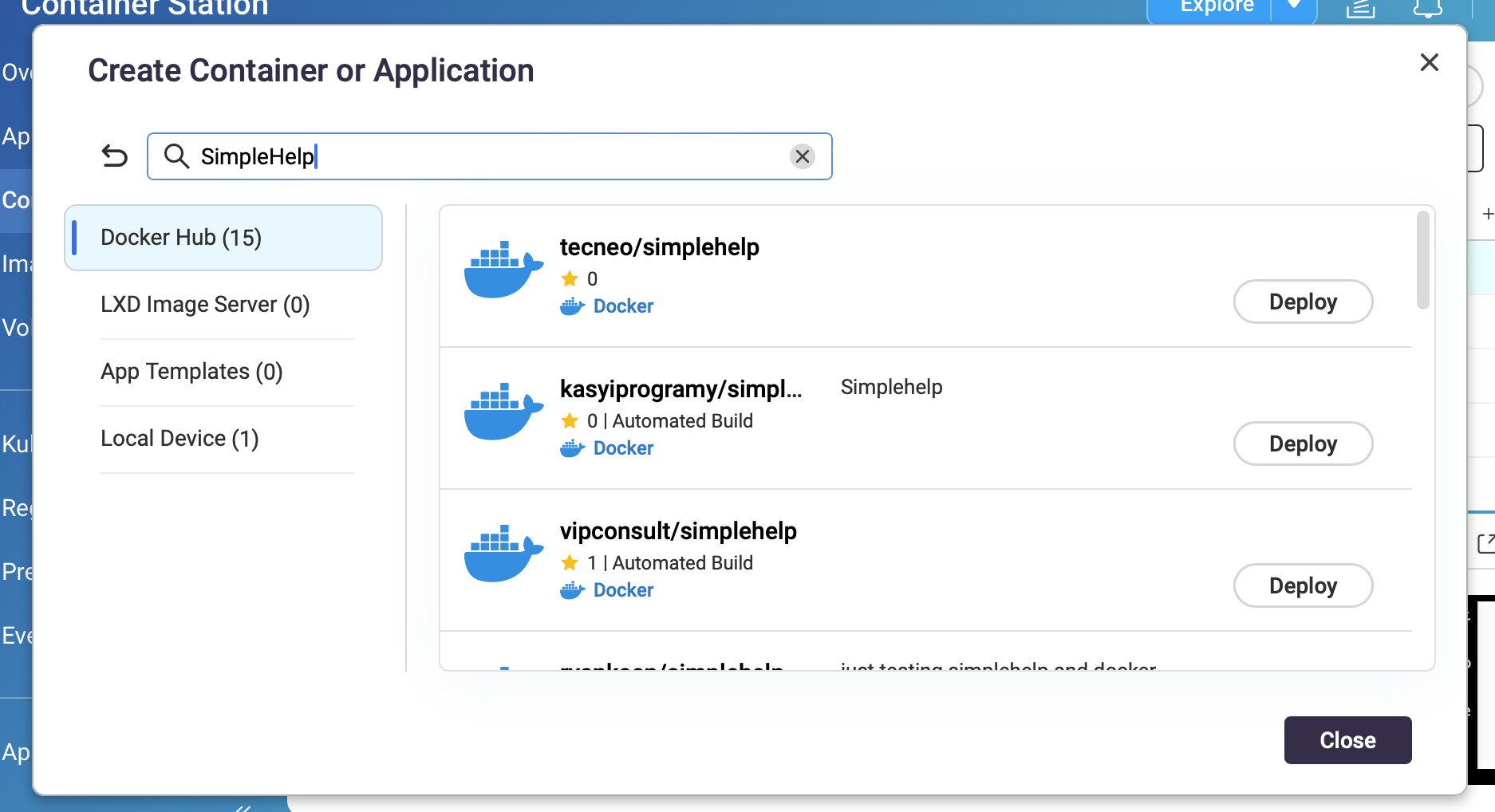The height and width of the screenshot is (812, 1495).
Task: Switch to LXD Image Server (0)
Action: pyautogui.click(x=205, y=305)
